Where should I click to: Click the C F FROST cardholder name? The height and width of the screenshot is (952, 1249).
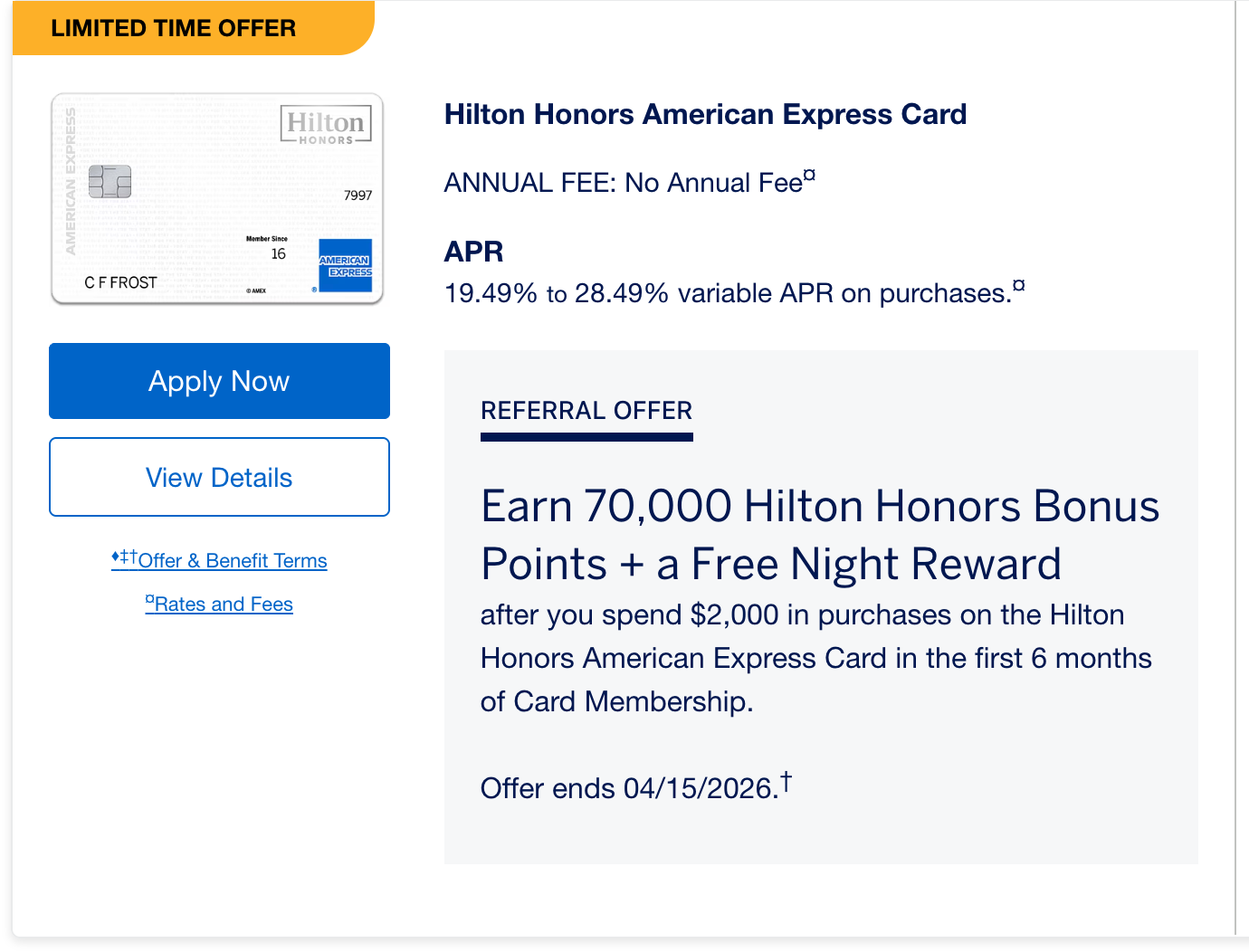click(x=120, y=282)
